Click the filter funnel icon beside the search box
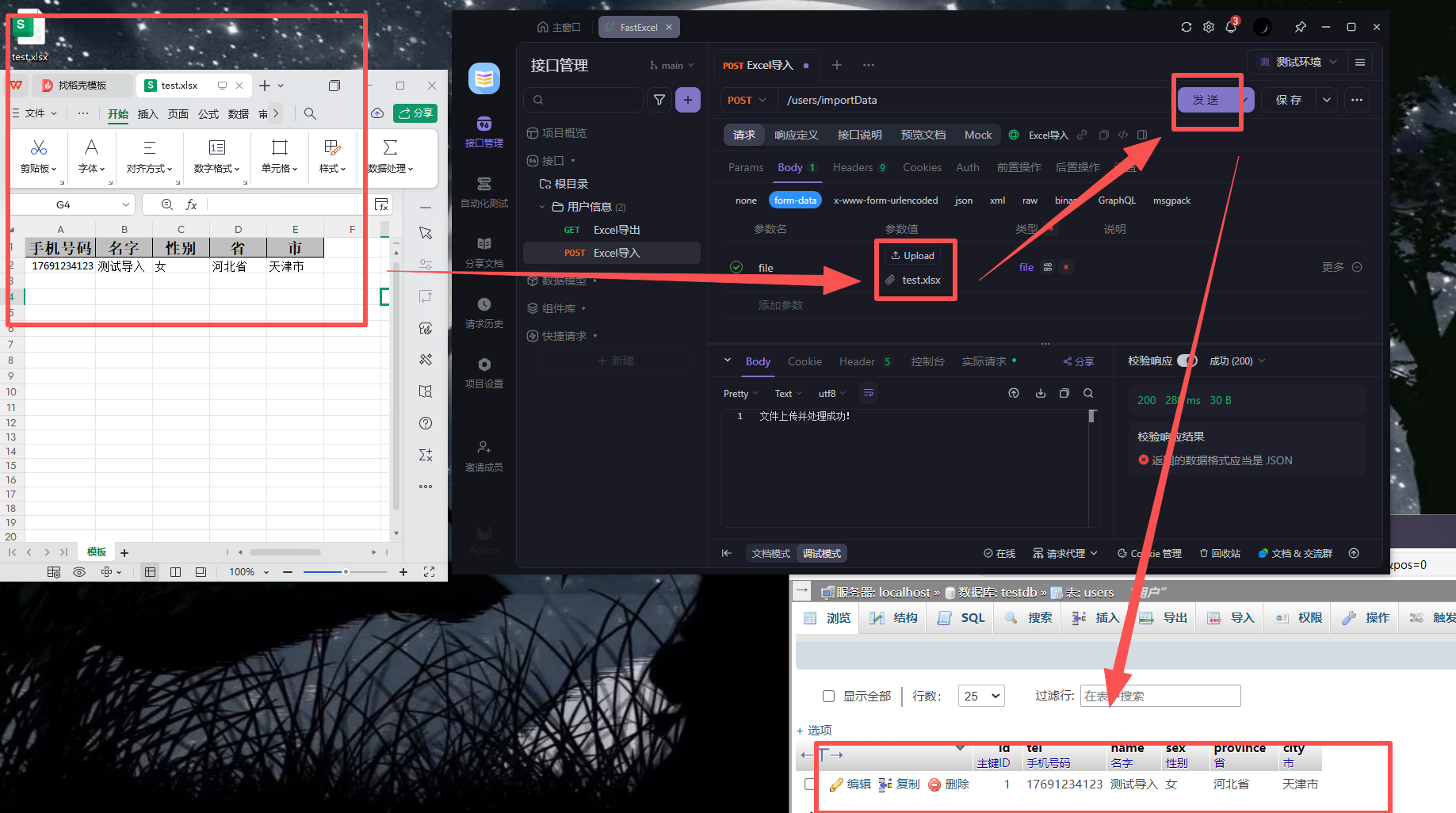The width and height of the screenshot is (1456, 813). pos(659,100)
